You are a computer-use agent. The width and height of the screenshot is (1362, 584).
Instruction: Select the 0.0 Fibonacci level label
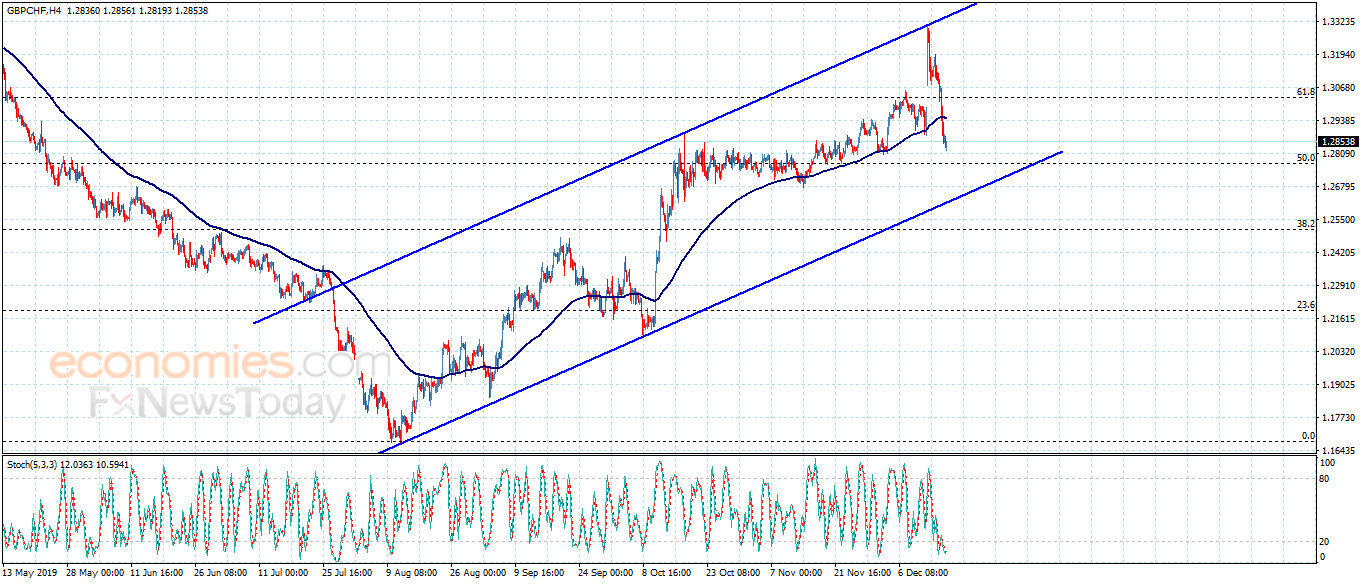click(x=1308, y=436)
